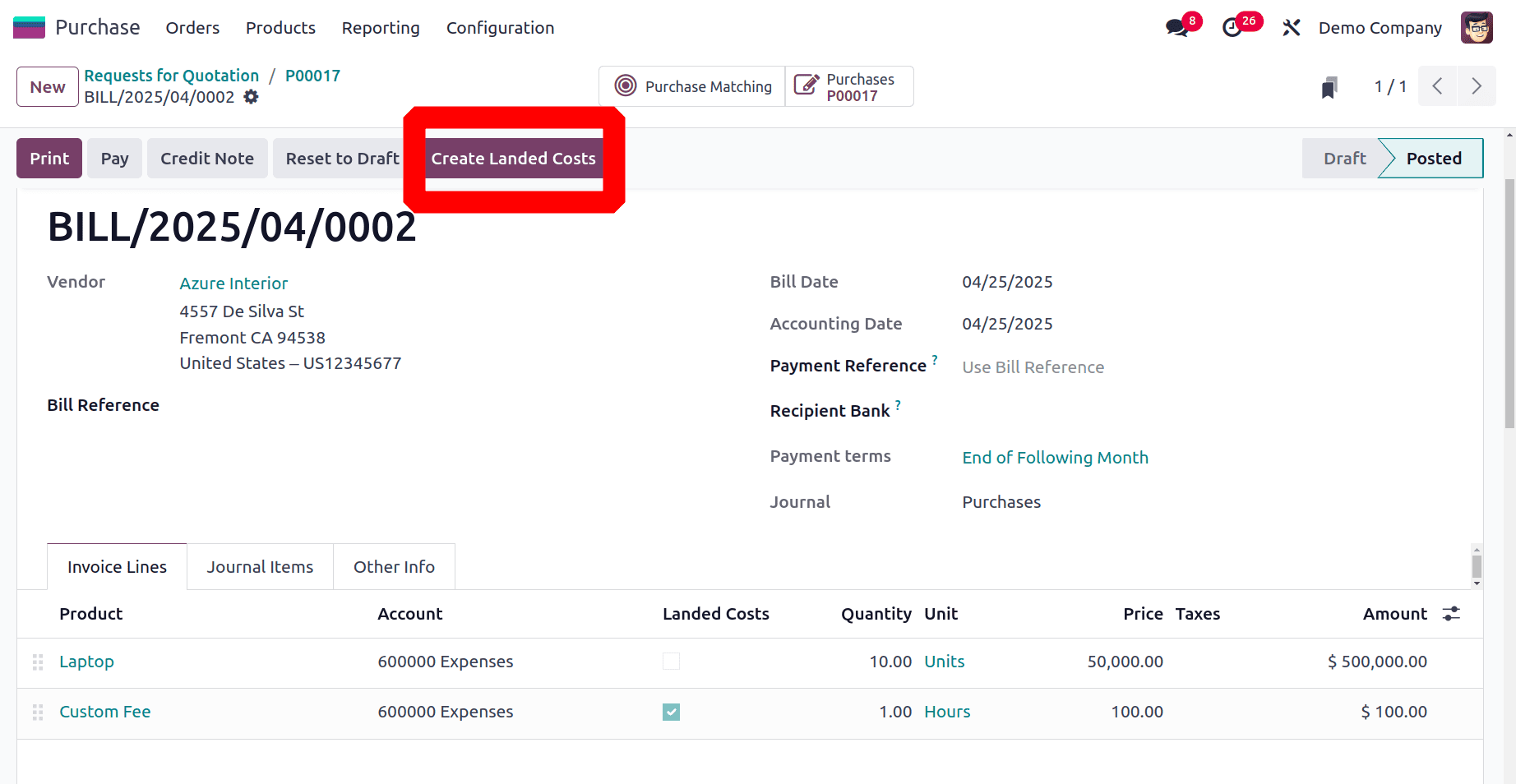
Task: Open the Custom Fee product link
Action: point(104,712)
